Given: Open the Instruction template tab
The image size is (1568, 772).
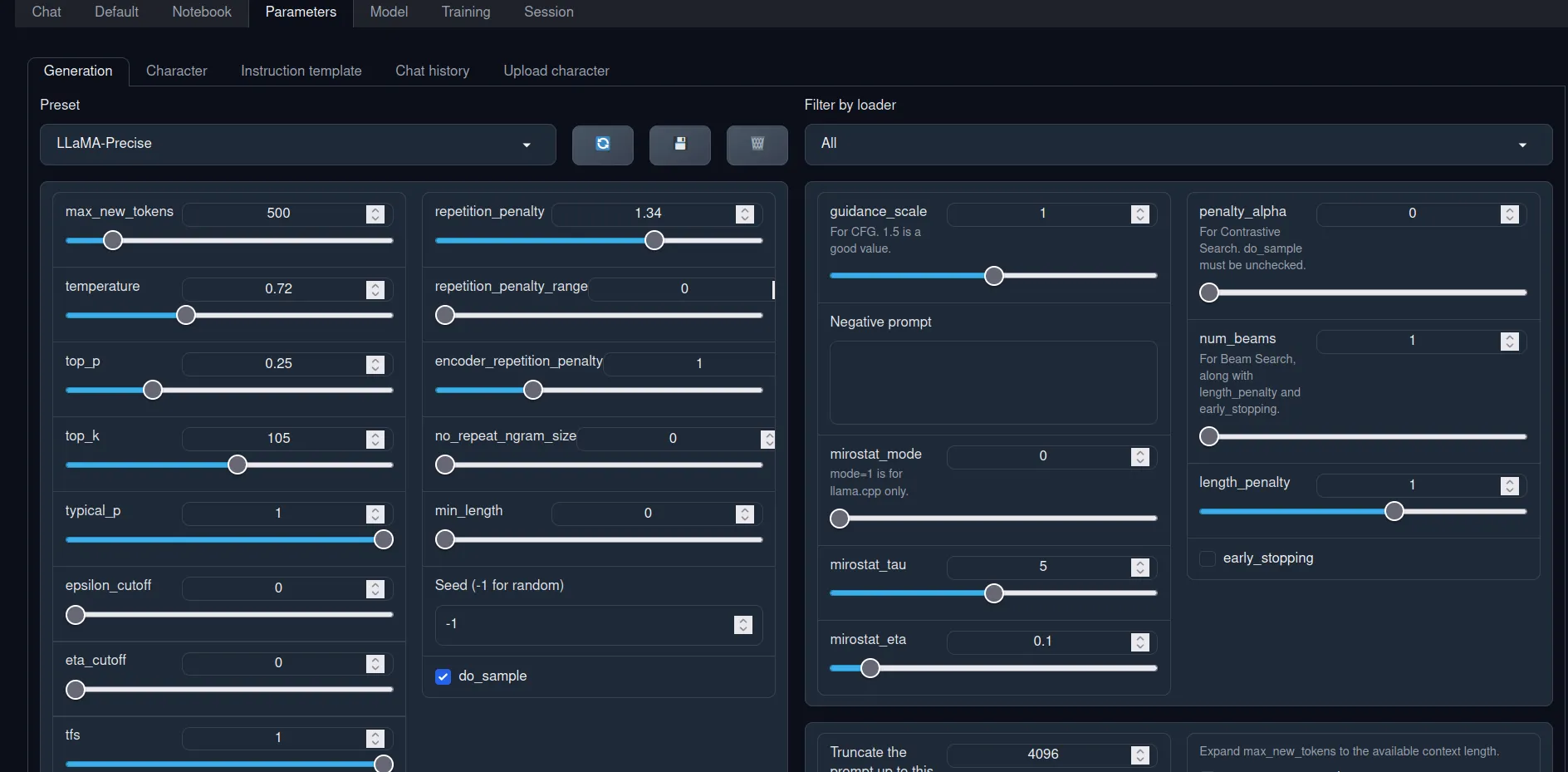Looking at the screenshot, I should tap(301, 71).
